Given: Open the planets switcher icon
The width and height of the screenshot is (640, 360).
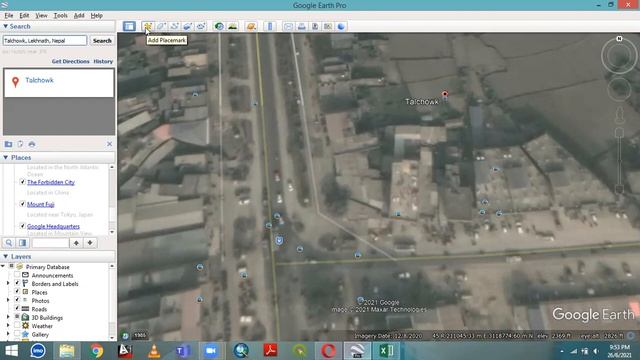Looking at the screenshot, I should pos(251,26).
